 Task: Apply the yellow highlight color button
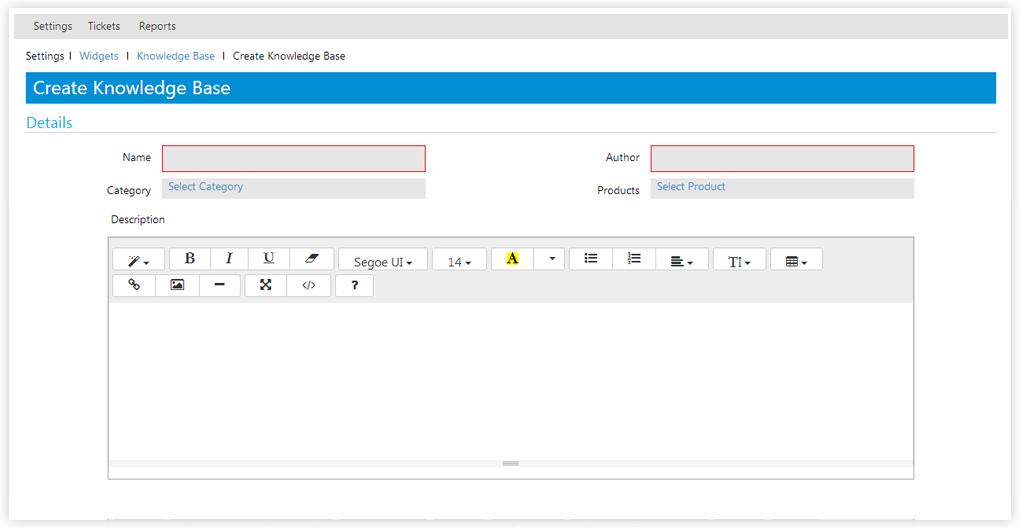point(512,259)
